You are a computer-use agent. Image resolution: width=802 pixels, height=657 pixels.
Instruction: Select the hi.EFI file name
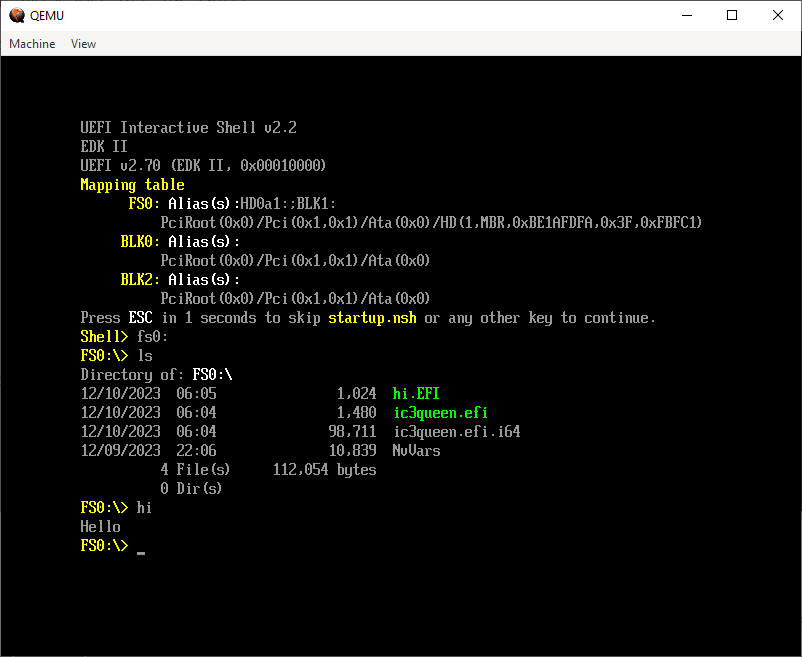tap(415, 393)
